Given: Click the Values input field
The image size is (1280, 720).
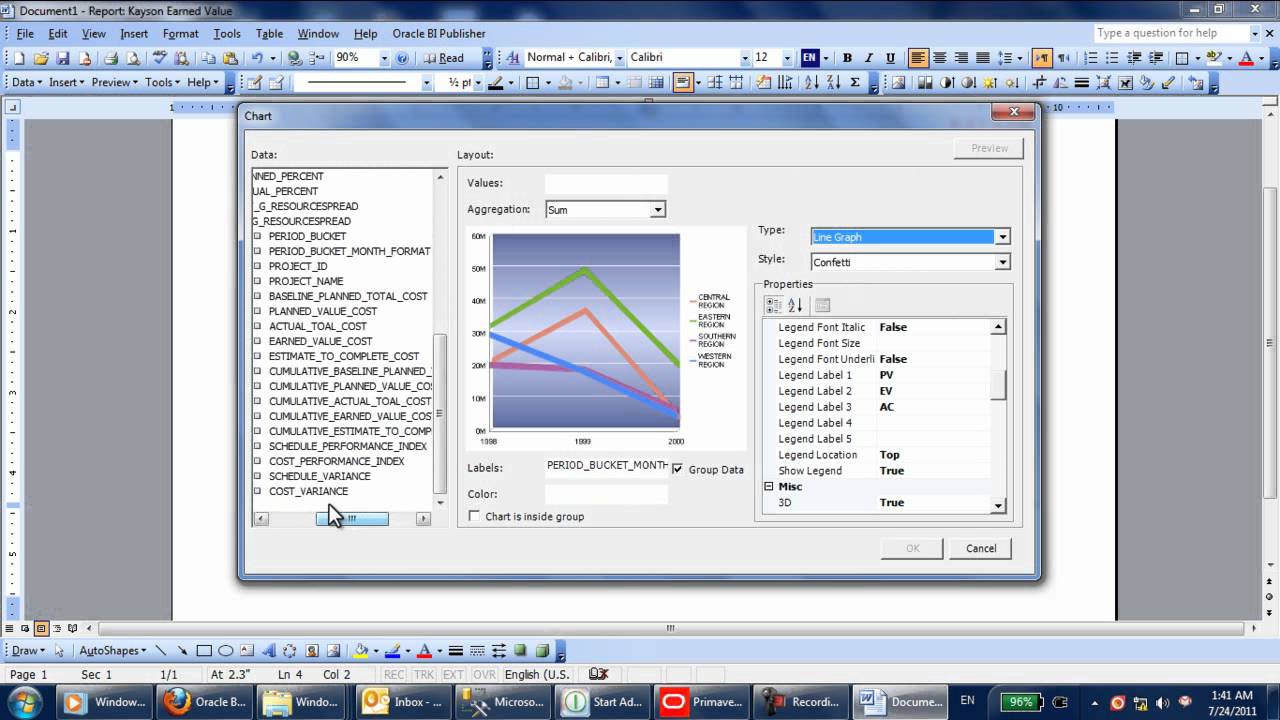Looking at the screenshot, I should pos(605,184).
